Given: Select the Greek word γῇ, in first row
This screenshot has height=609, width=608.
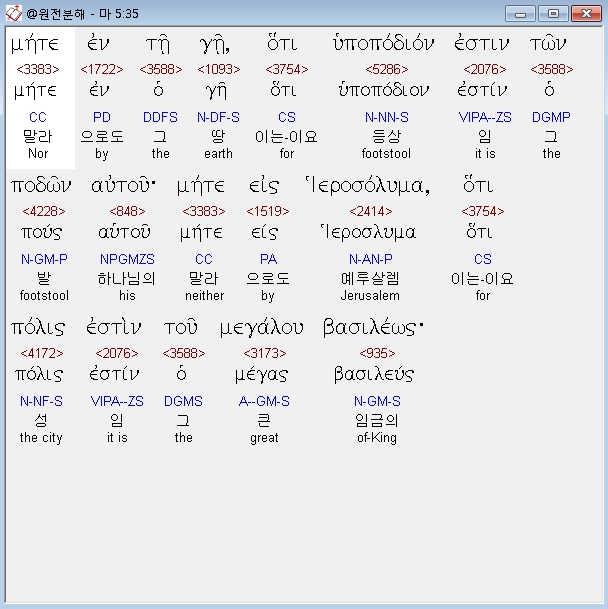Looking at the screenshot, I should [215, 45].
